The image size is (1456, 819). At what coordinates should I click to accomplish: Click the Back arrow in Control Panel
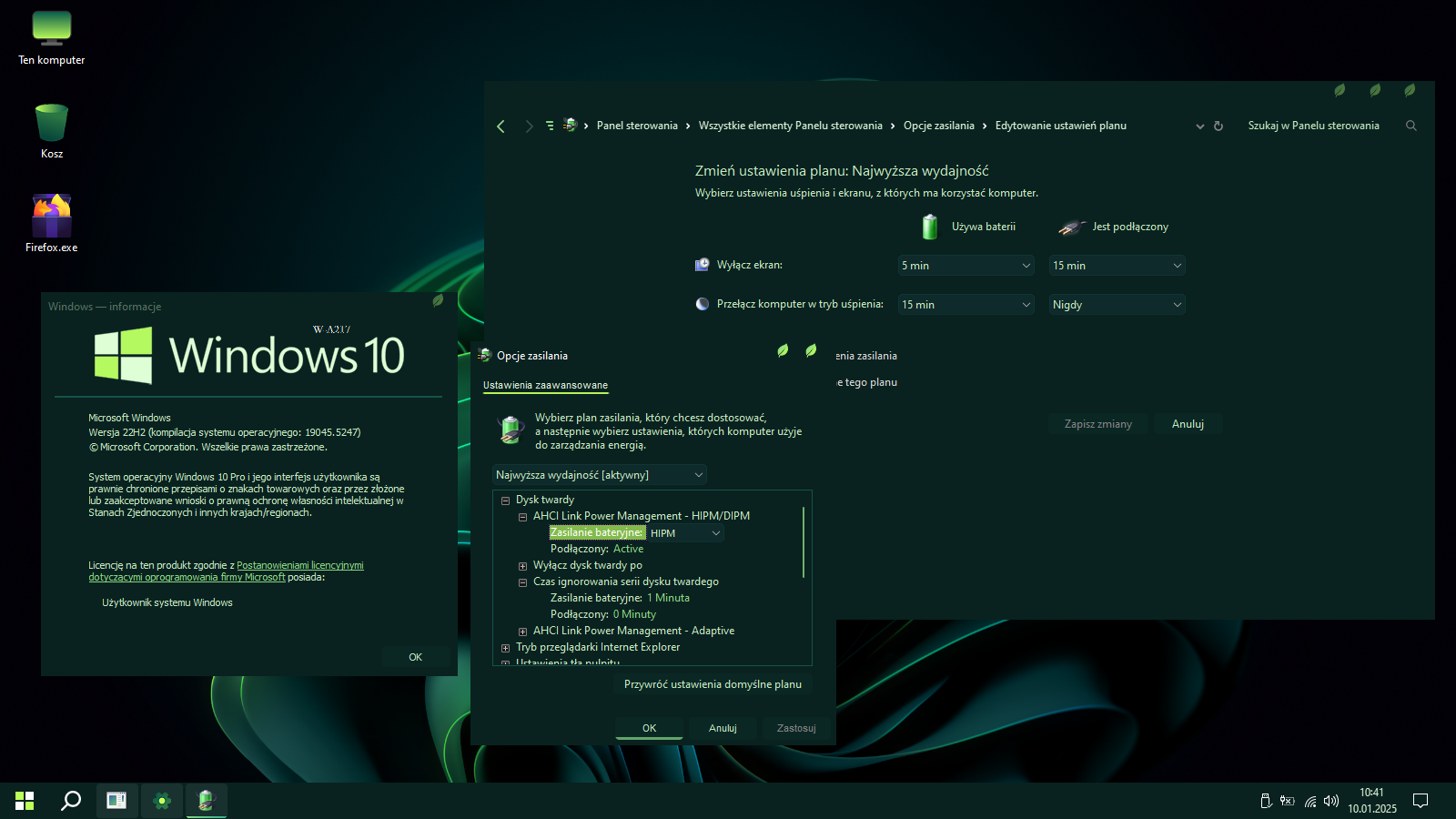point(500,126)
